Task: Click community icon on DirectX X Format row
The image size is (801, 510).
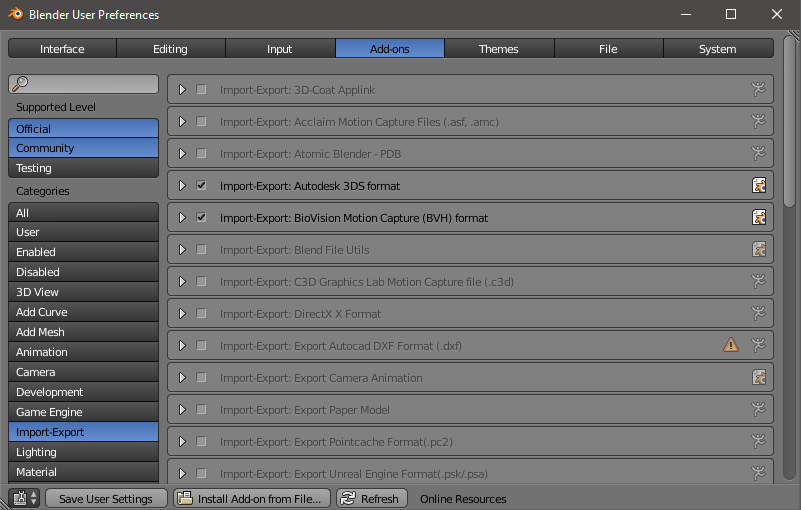Action: tap(759, 313)
